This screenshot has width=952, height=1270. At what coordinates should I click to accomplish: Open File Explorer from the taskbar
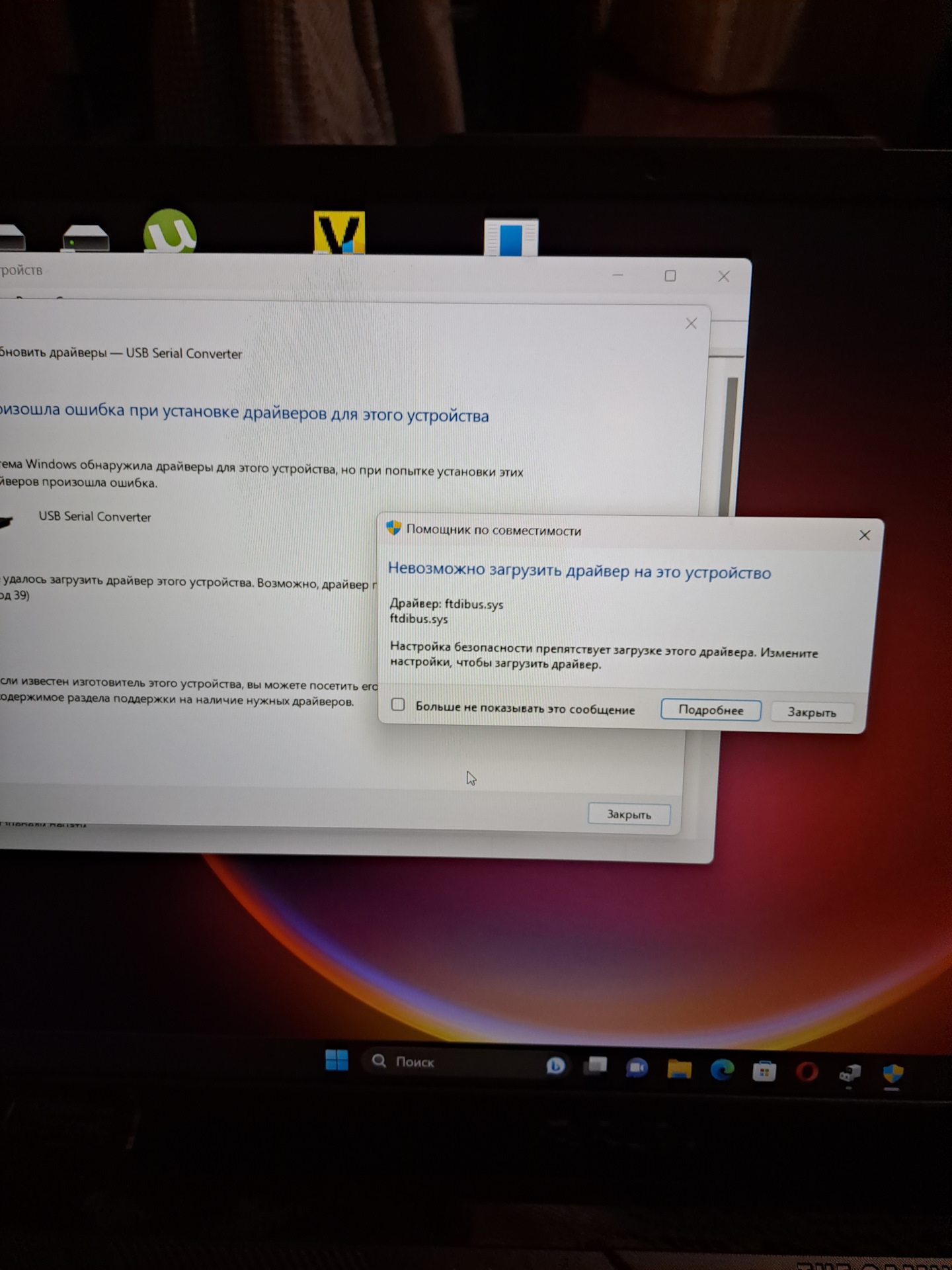679,1069
